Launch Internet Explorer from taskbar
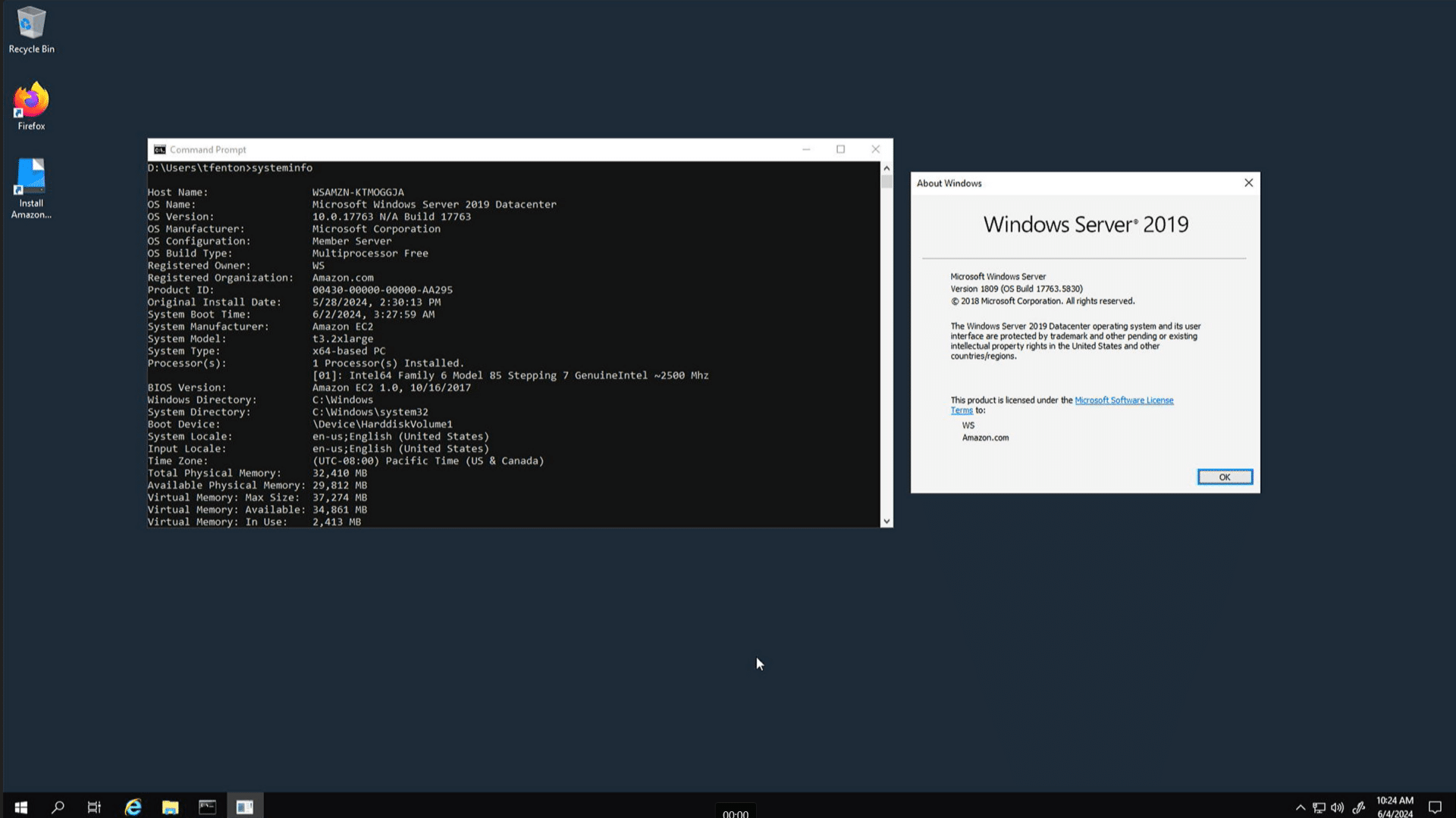1456x818 pixels. click(x=133, y=807)
